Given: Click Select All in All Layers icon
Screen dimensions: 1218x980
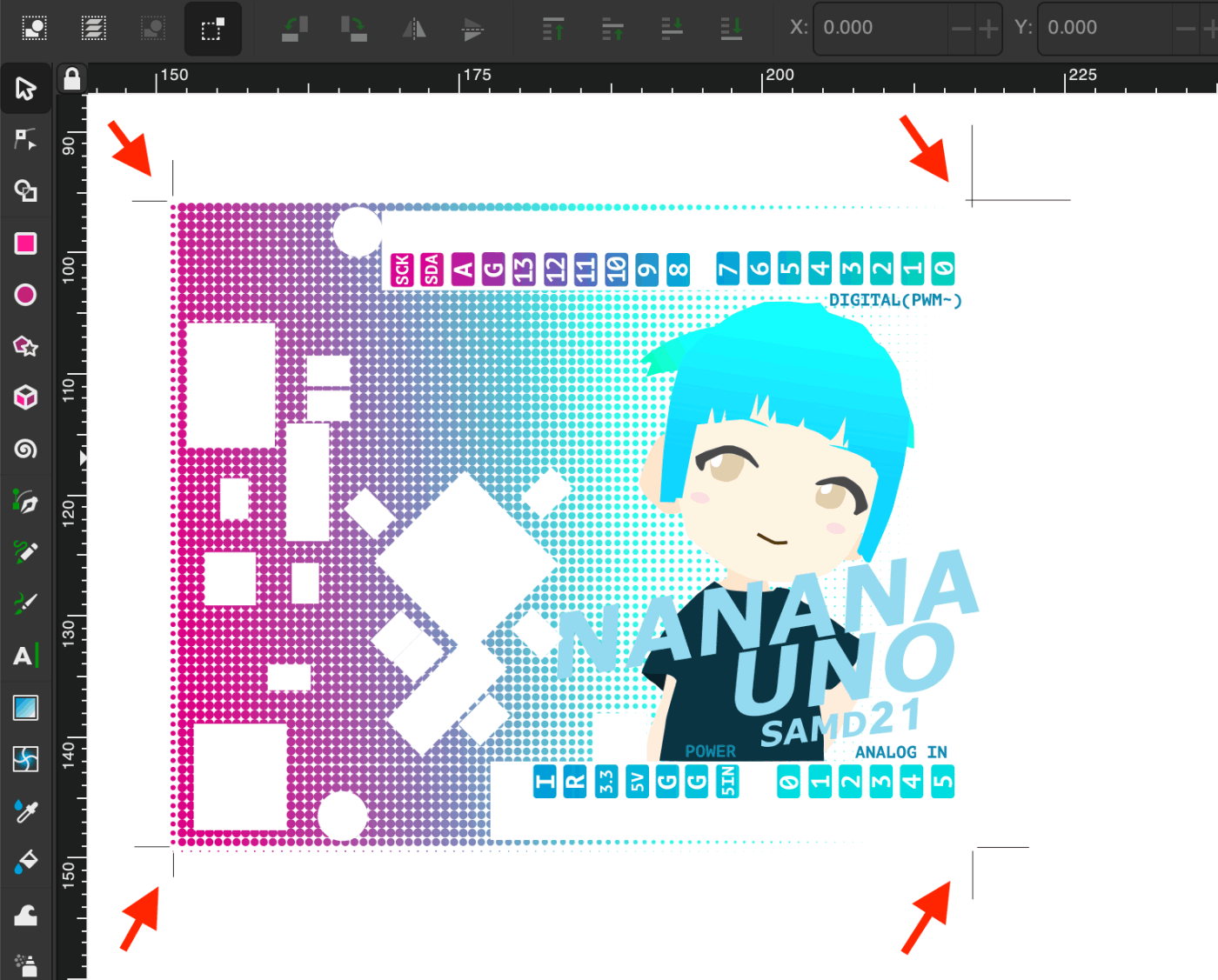Looking at the screenshot, I should (94, 29).
